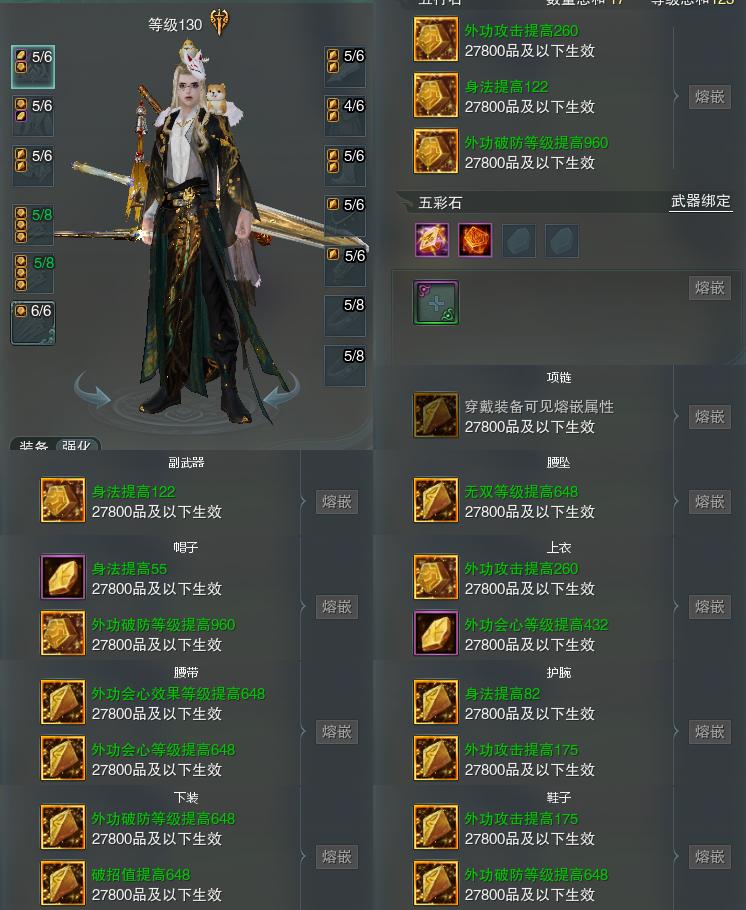Viewport: 746px width, 910px height.
Task: Click 熔嵌 button for 项链
Action: [709, 417]
